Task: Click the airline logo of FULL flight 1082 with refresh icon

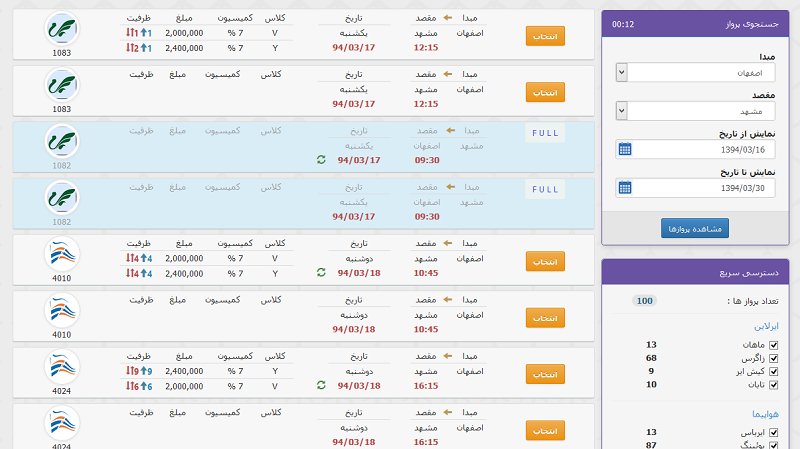Action: pos(62,141)
